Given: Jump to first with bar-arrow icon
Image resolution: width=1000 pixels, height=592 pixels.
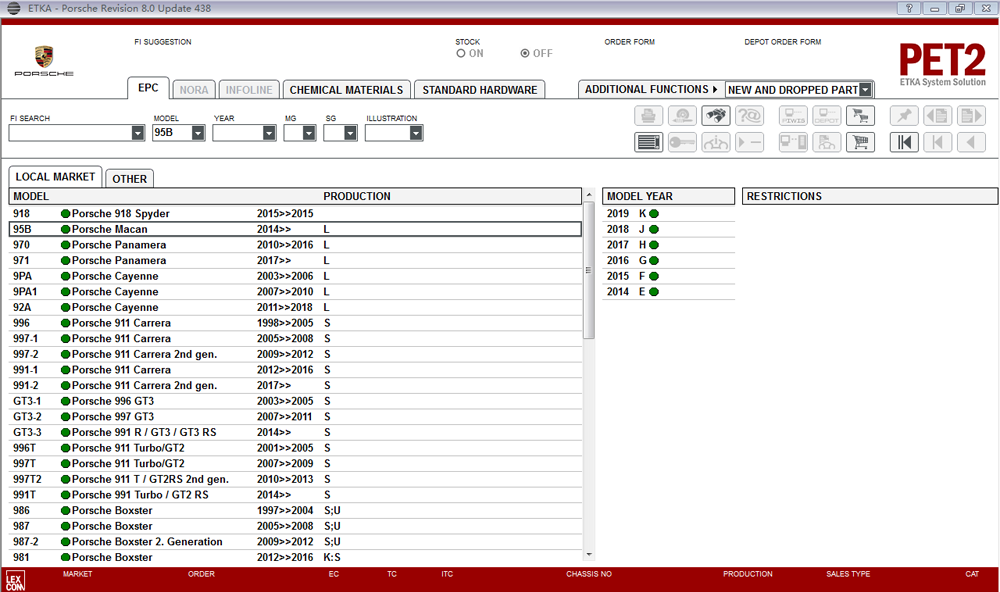Looking at the screenshot, I should pos(904,142).
